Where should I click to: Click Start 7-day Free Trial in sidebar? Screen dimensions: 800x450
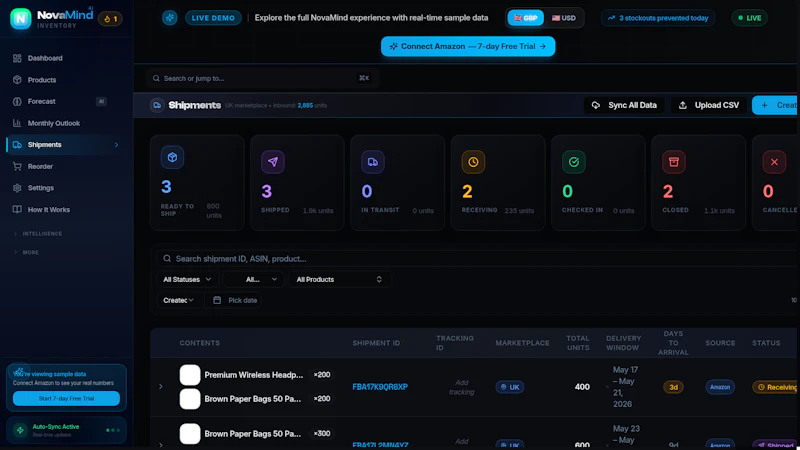(66, 398)
